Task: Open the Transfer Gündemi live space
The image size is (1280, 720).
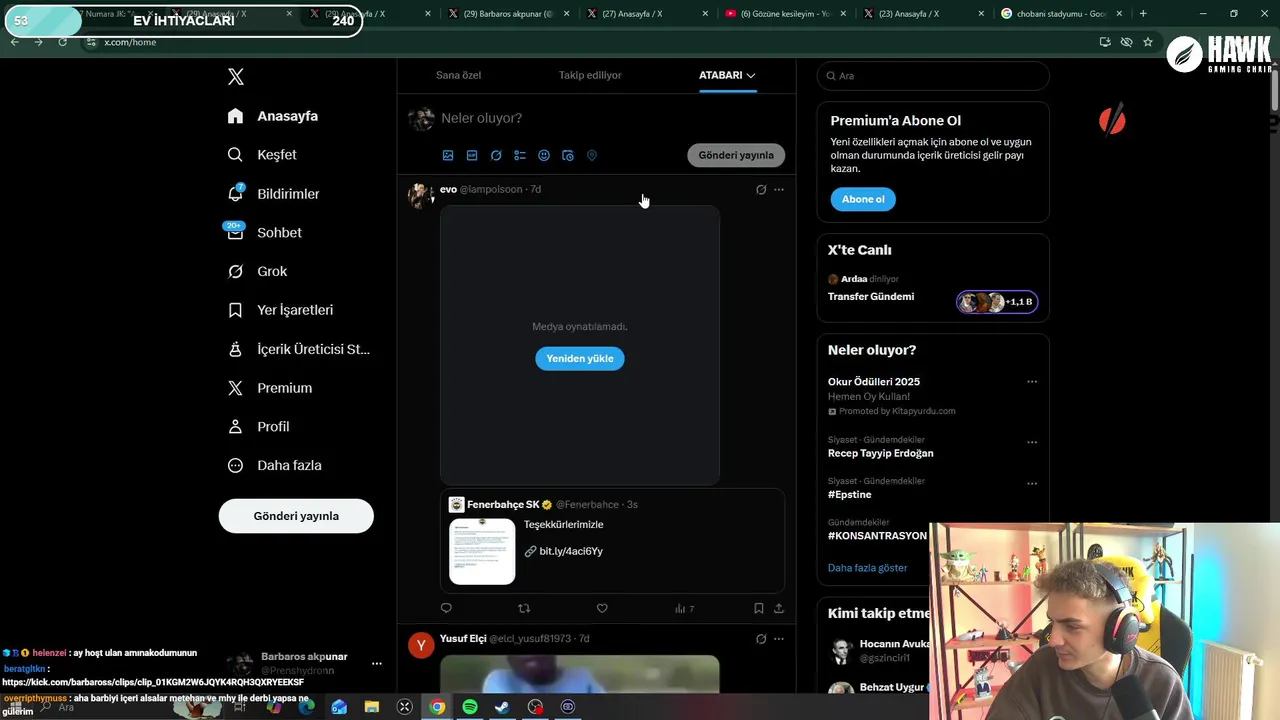Action: pos(871,296)
